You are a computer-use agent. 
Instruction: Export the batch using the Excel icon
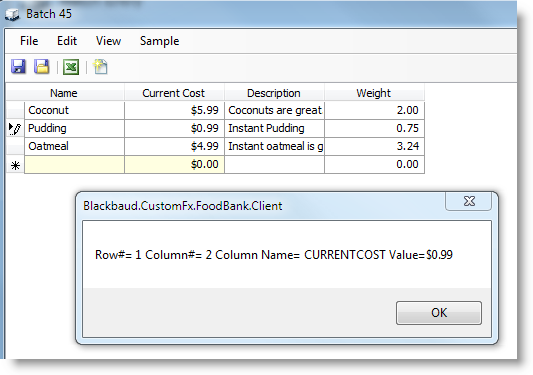(71, 67)
